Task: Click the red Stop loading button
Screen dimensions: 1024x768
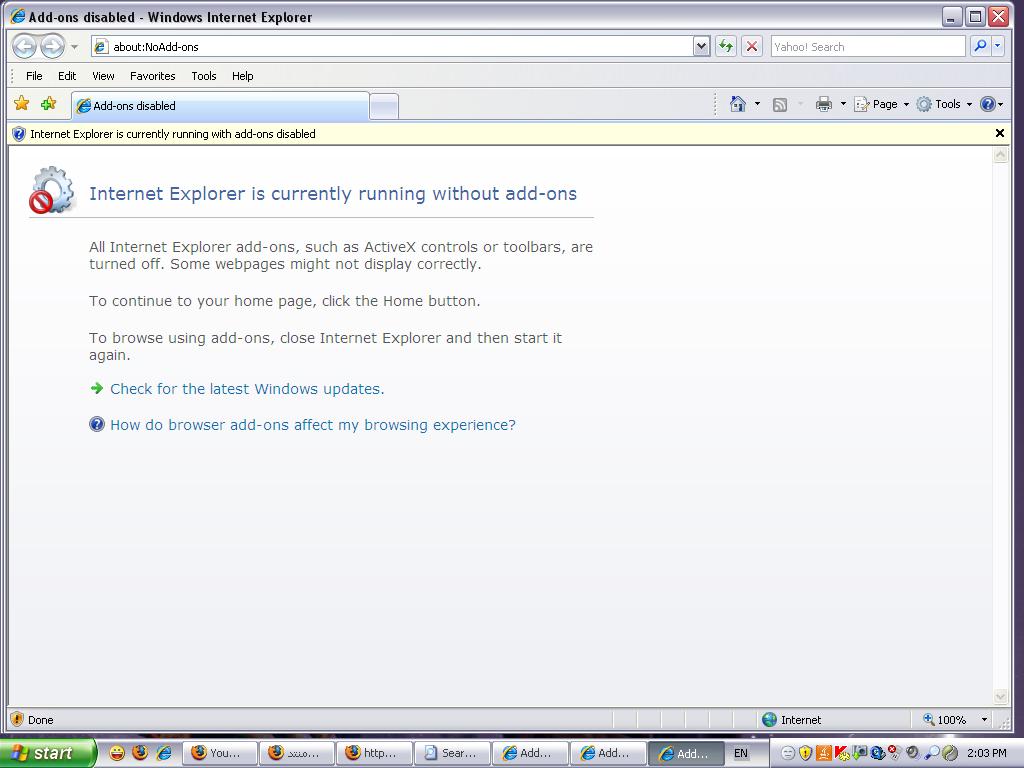Action: [x=752, y=46]
